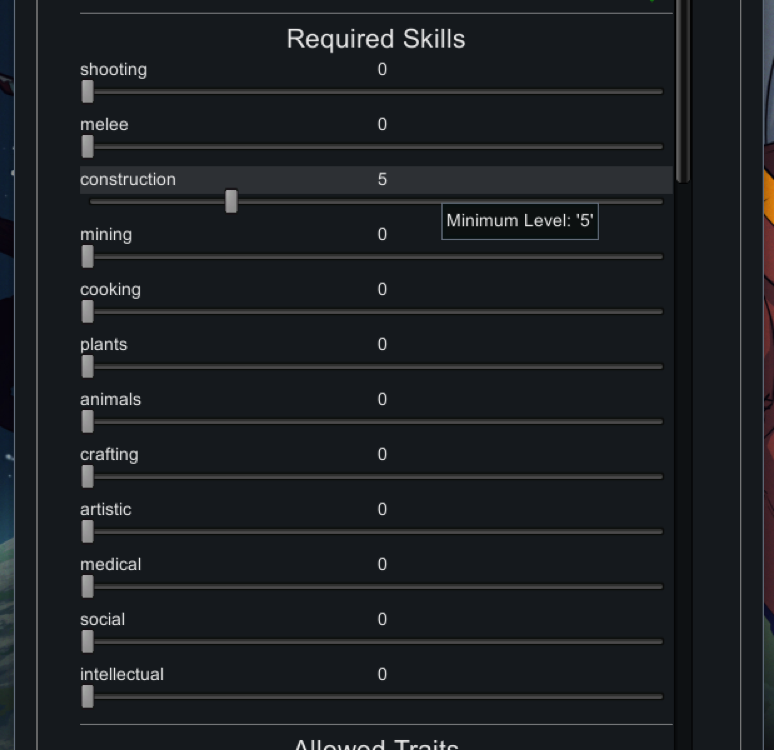Click the highlighted construction skill row
Screen dimensions: 774x750
tap(300, 180)
